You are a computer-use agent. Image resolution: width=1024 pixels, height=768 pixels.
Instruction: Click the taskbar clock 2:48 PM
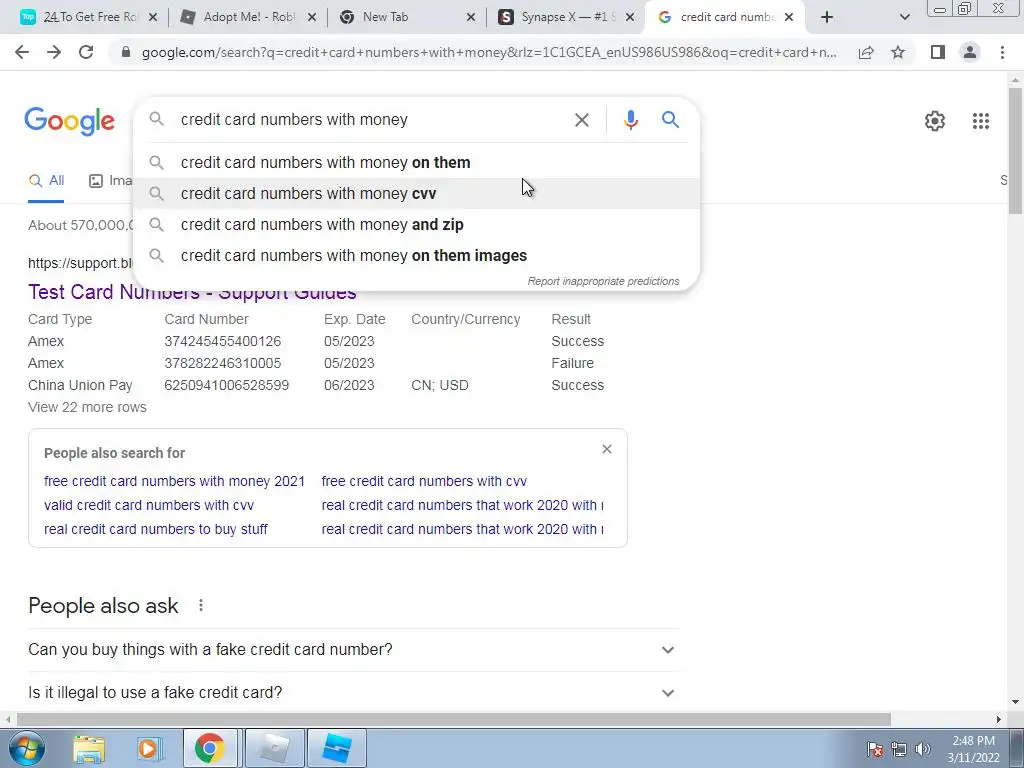click(x=973, y=749)
